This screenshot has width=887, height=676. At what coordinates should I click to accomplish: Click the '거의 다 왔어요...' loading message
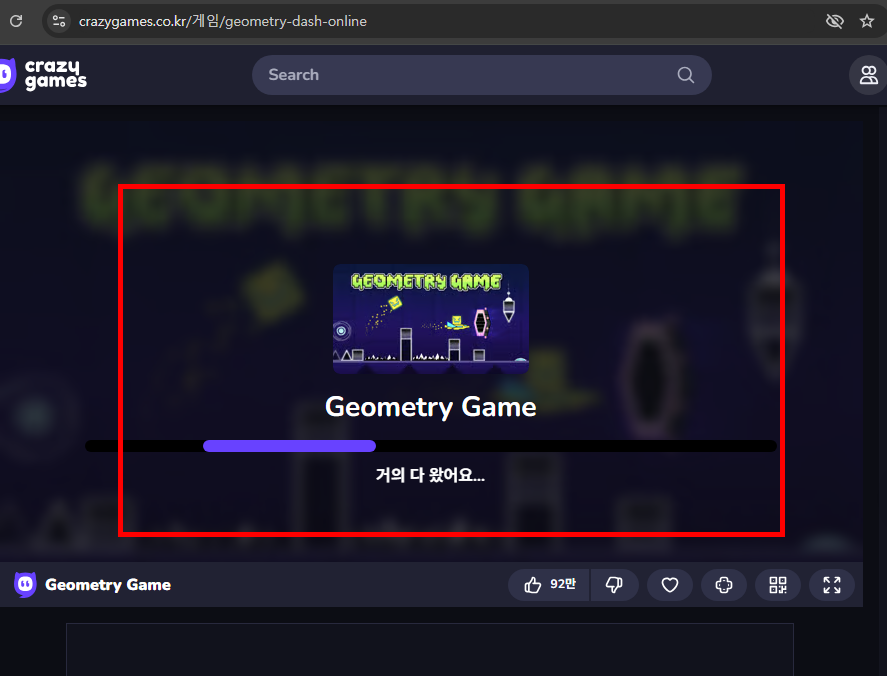[x=430, y=474]
